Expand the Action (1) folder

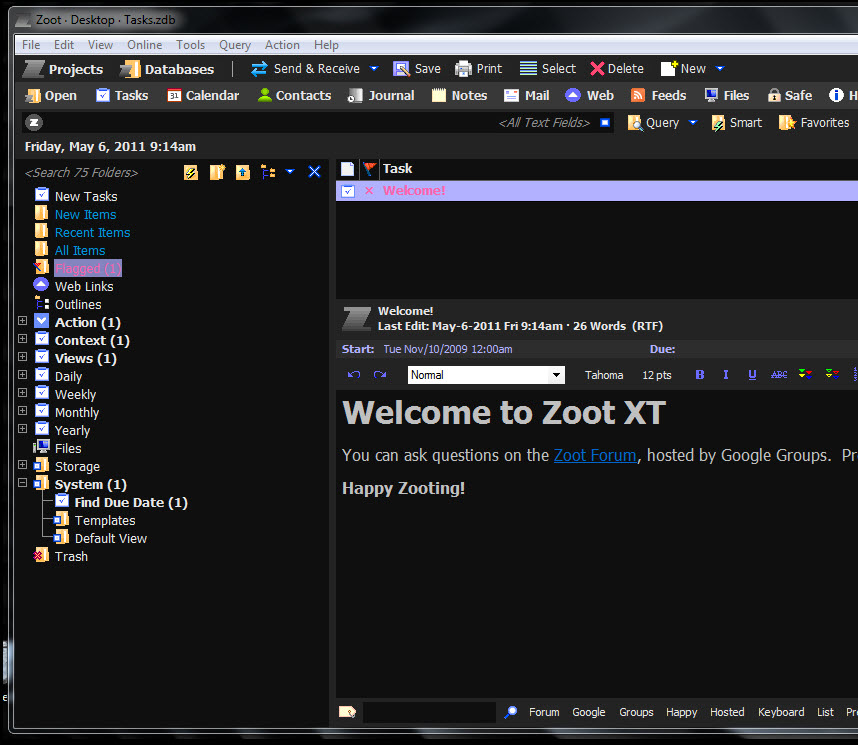(x=22, y=321)
